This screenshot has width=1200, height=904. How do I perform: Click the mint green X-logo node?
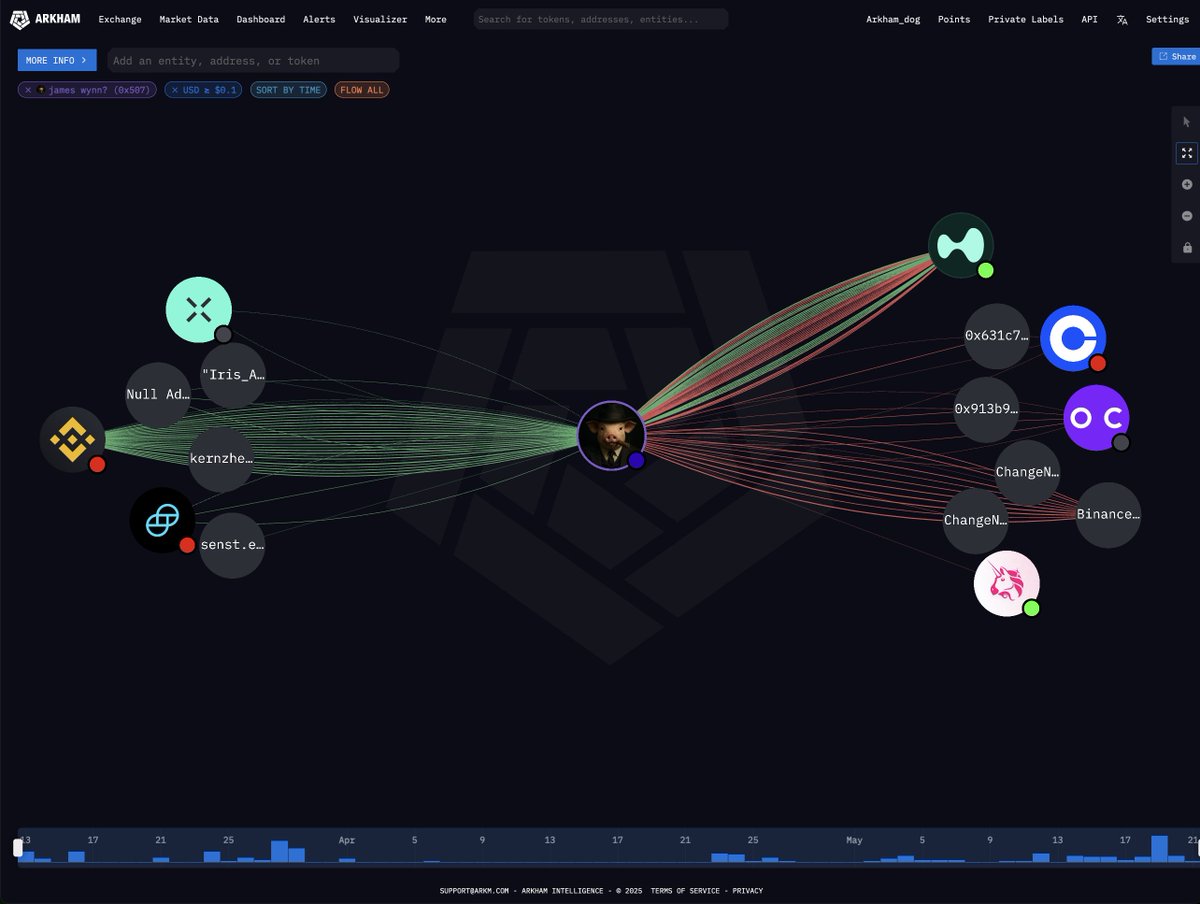[198, 310]
